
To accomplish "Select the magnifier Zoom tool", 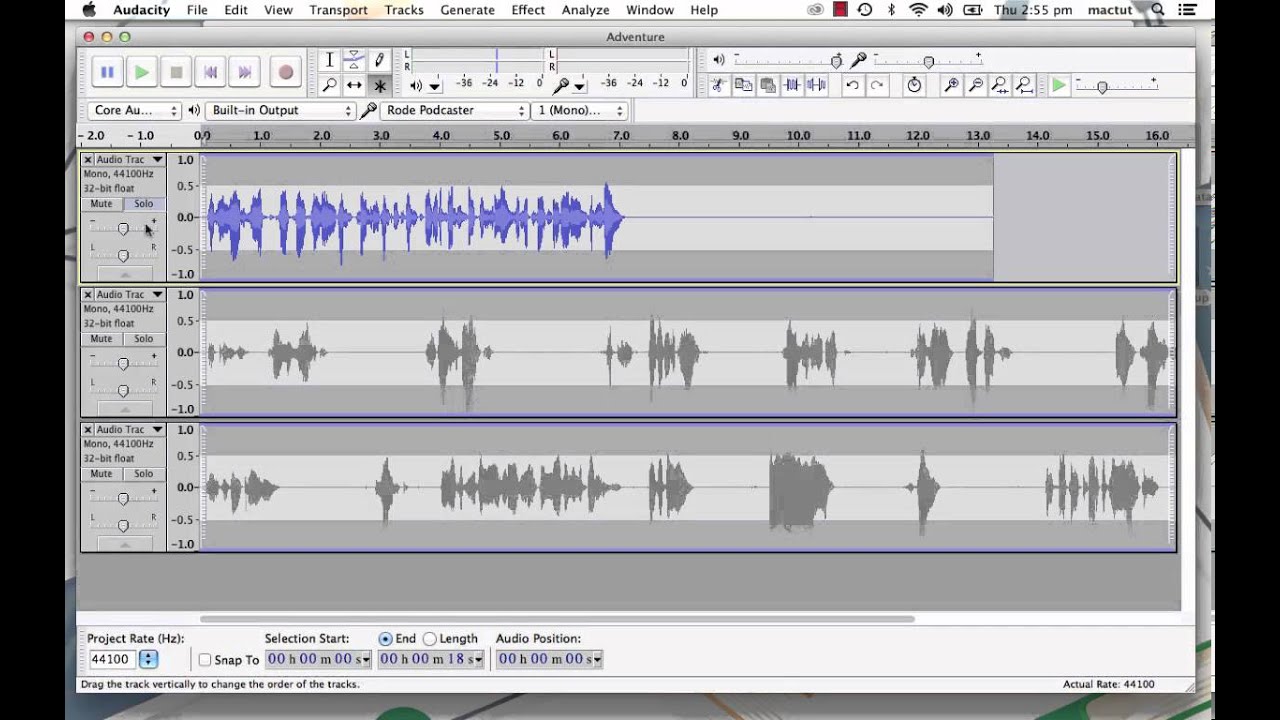I will [330, 86].
